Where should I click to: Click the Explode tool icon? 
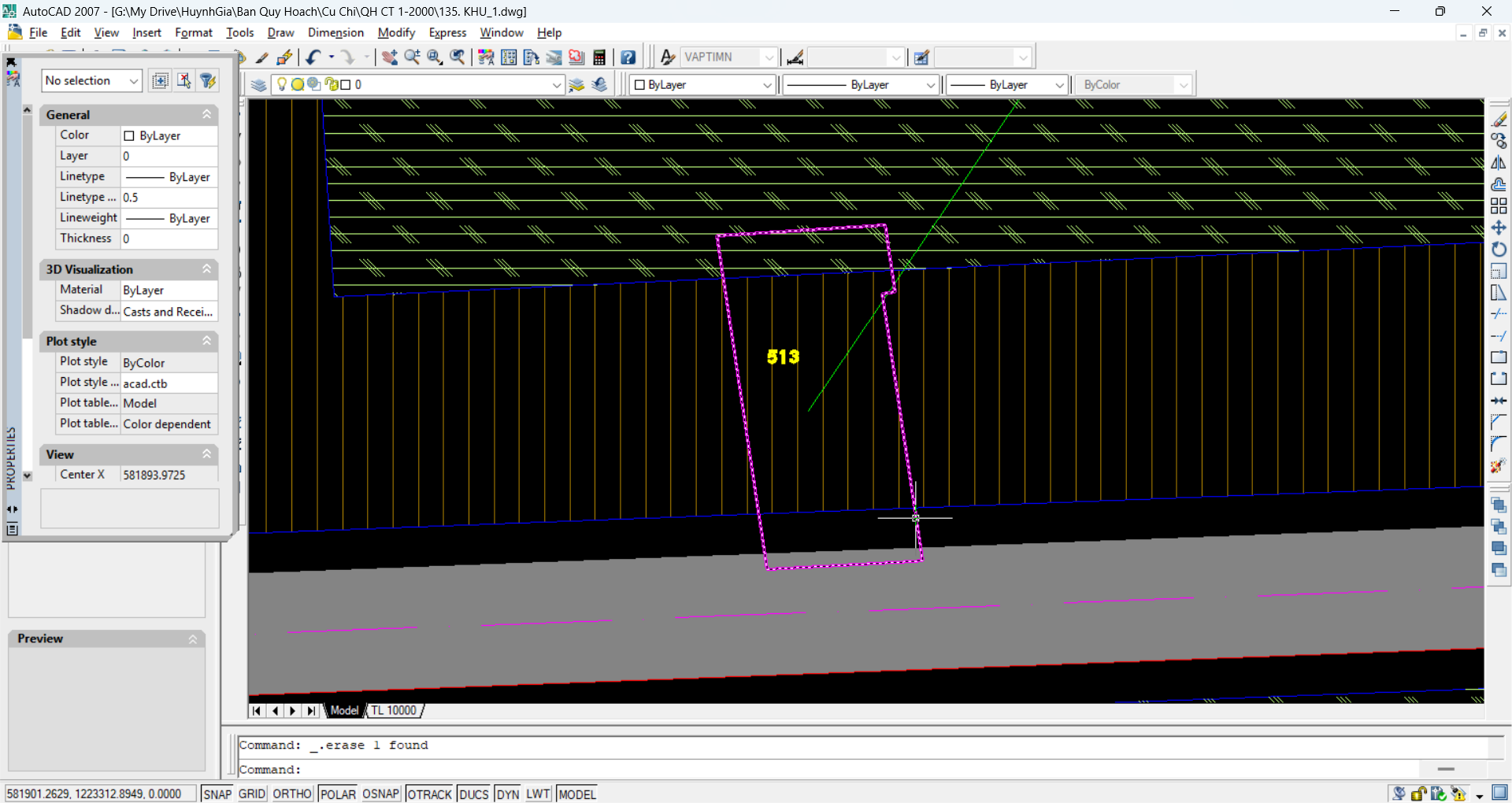coord(1498,466)
